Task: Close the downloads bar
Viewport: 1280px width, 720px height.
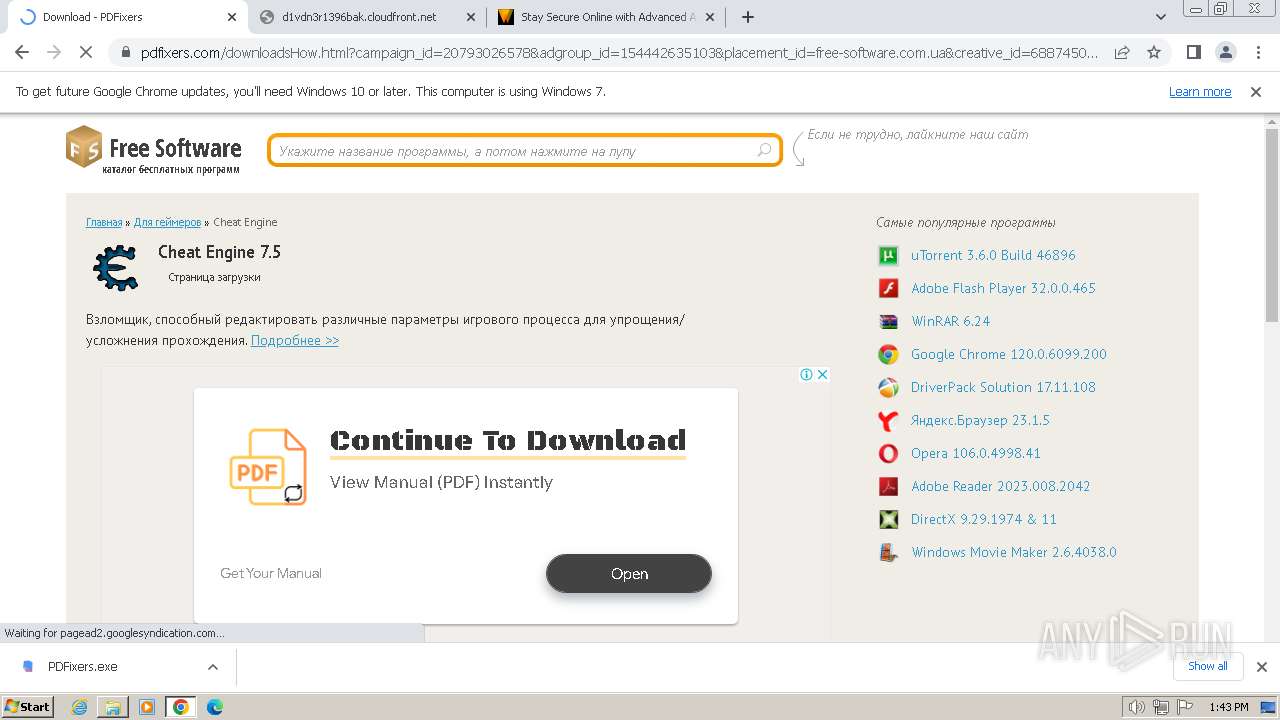Action: 1262,667
